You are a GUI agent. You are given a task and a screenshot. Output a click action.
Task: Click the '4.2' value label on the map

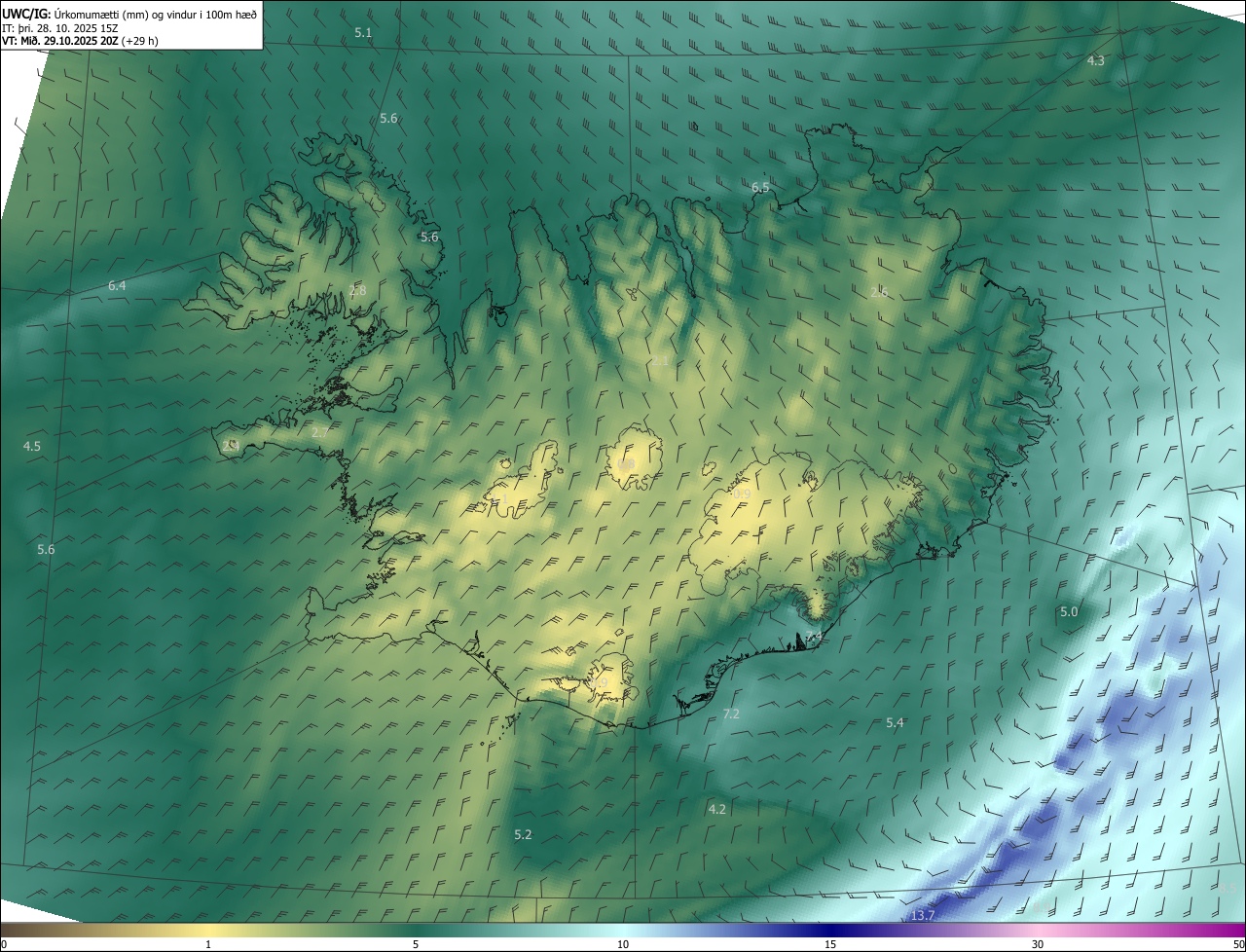(716, 809)
